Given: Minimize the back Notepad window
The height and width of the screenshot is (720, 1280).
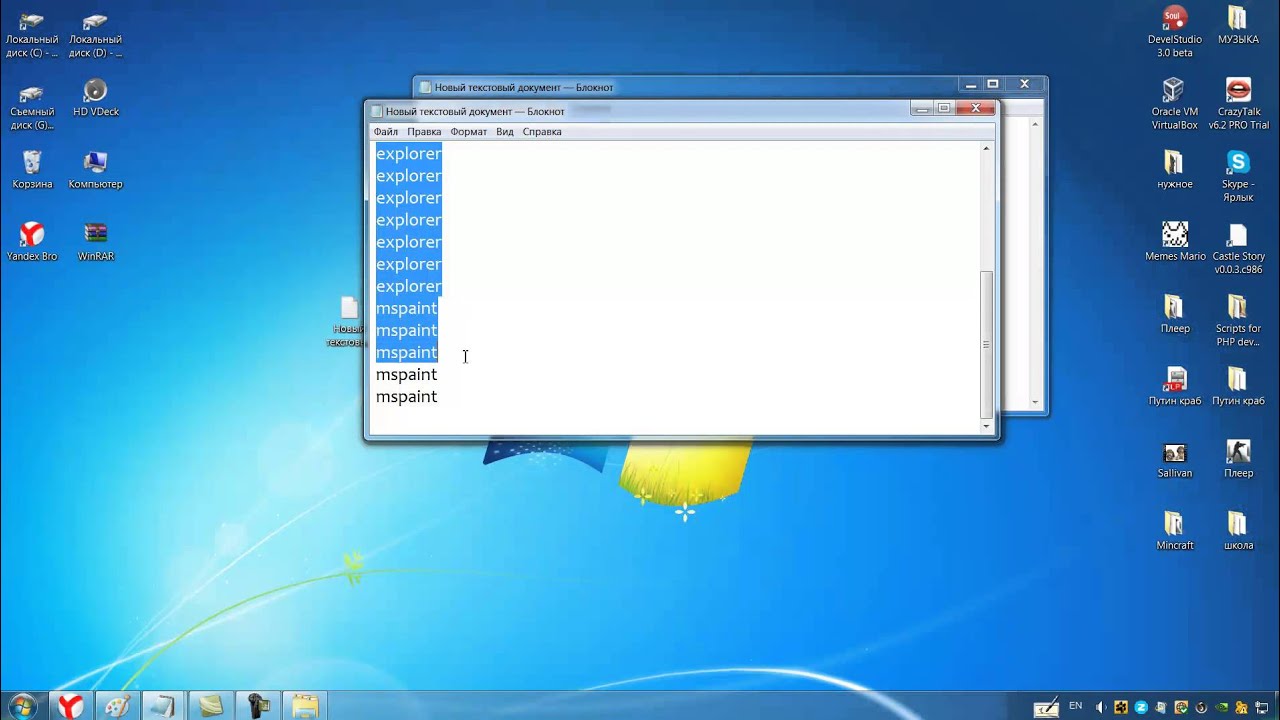Looking at the screenshot, I should (970, 85).
